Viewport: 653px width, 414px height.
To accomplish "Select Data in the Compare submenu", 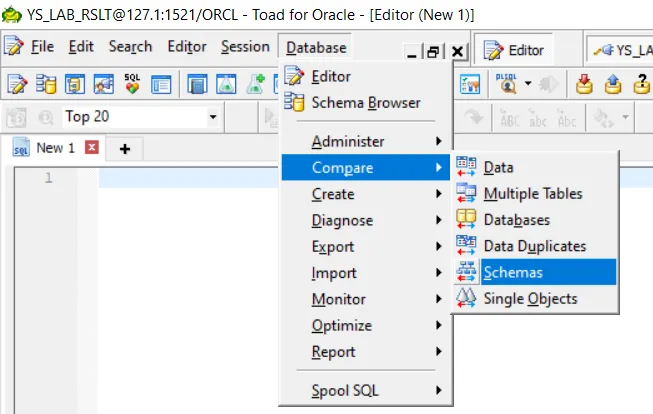I will point(535,167).
